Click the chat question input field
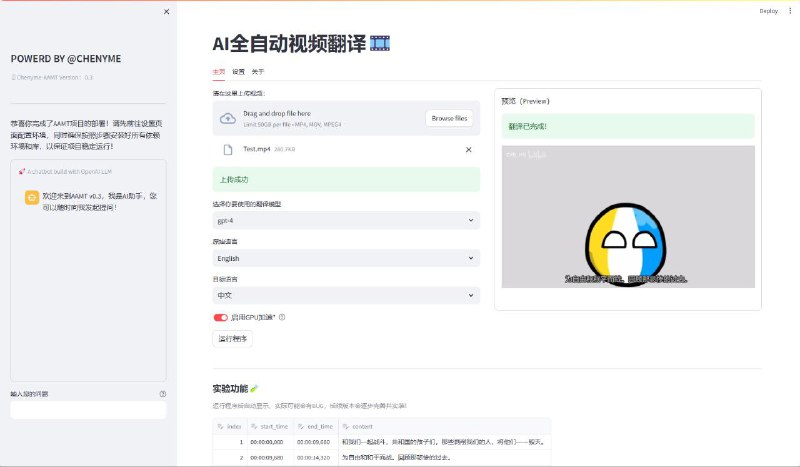 click(88, 410)
